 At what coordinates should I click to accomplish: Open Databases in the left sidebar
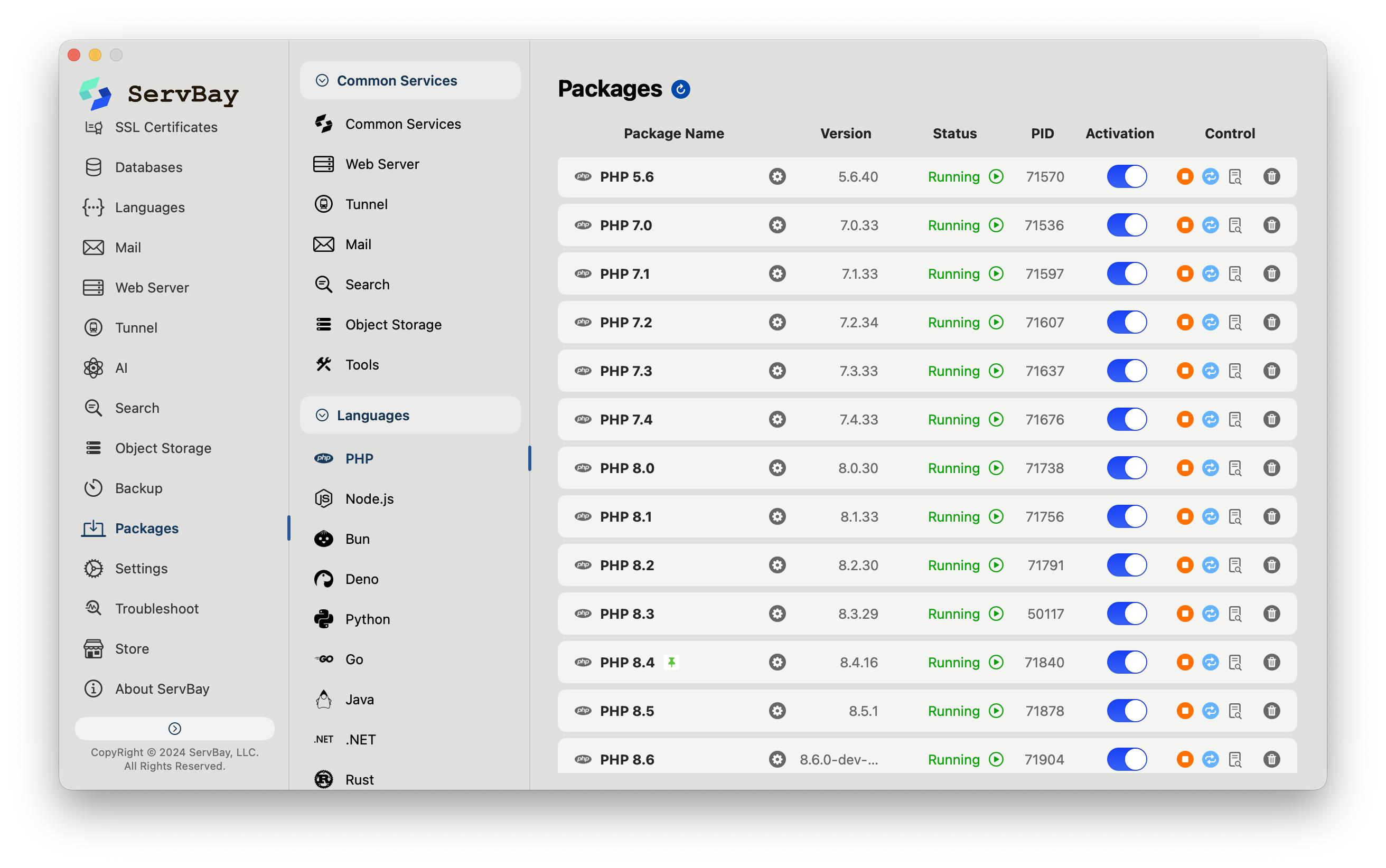pyautogui.click(x=133, y=167)
